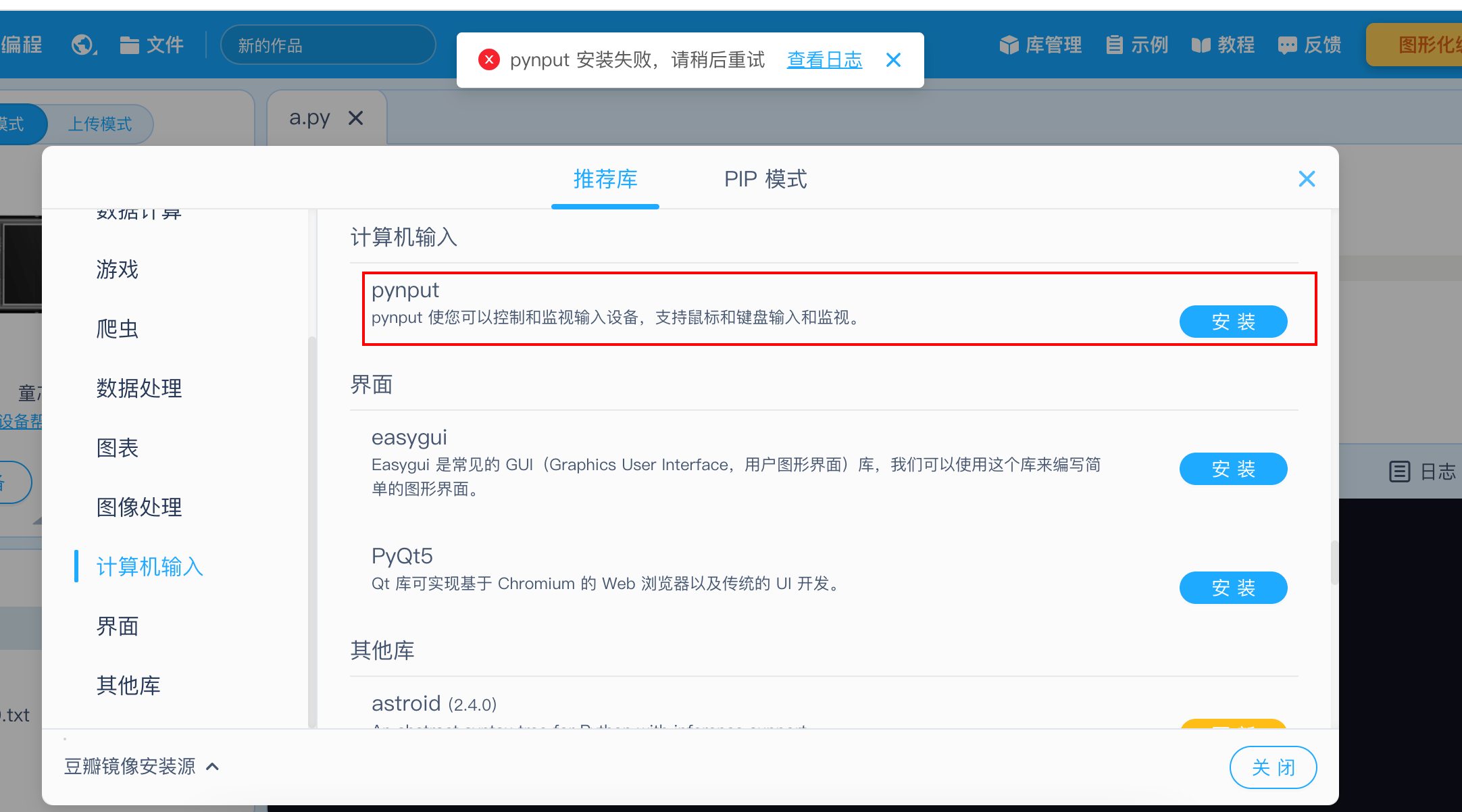Select 爬虫 category in sidebar
Viewport: 1462px width, 812px height.
point(118,329)
